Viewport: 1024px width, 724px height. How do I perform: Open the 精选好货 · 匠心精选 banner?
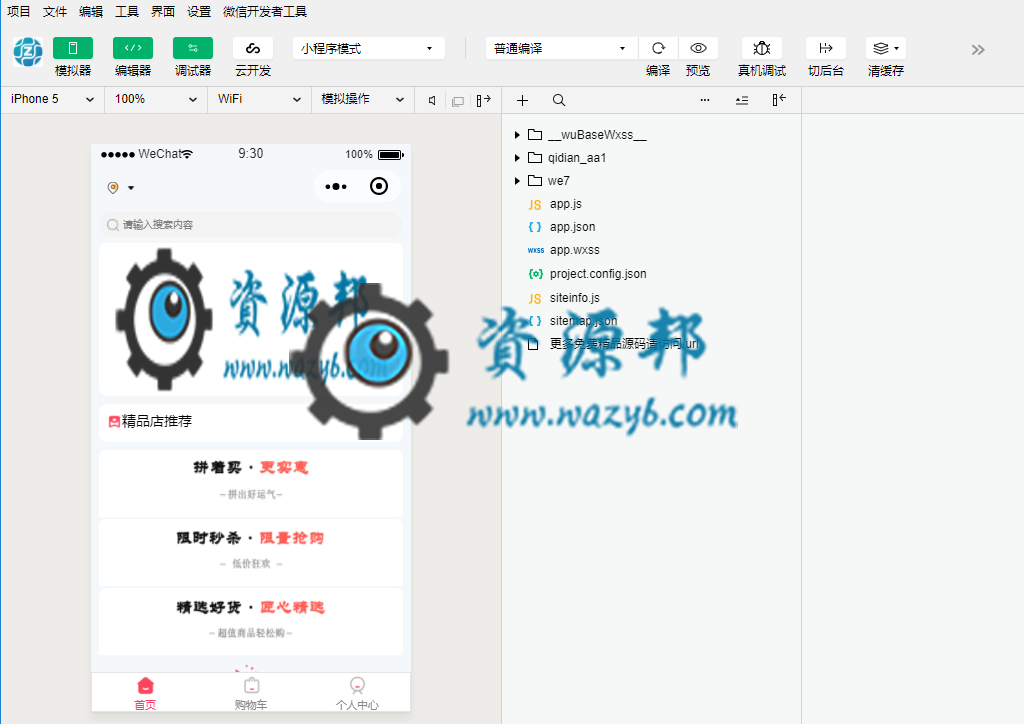(251, 622)
